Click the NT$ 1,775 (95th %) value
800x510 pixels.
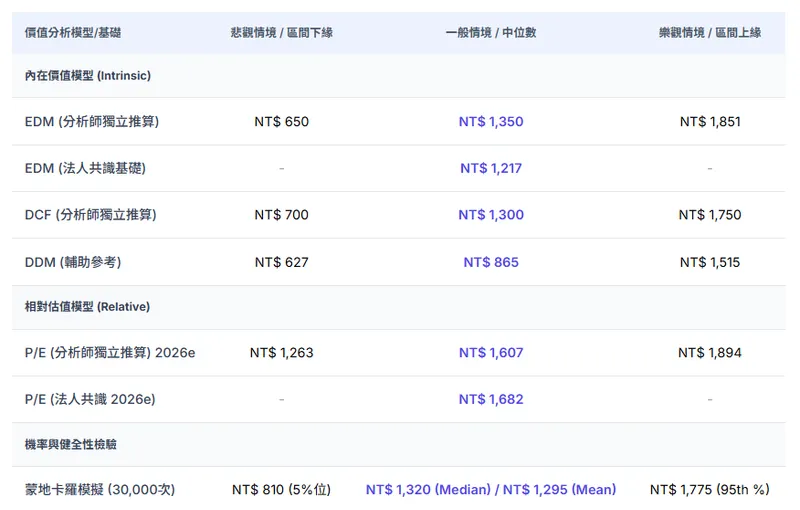(709, 490)
